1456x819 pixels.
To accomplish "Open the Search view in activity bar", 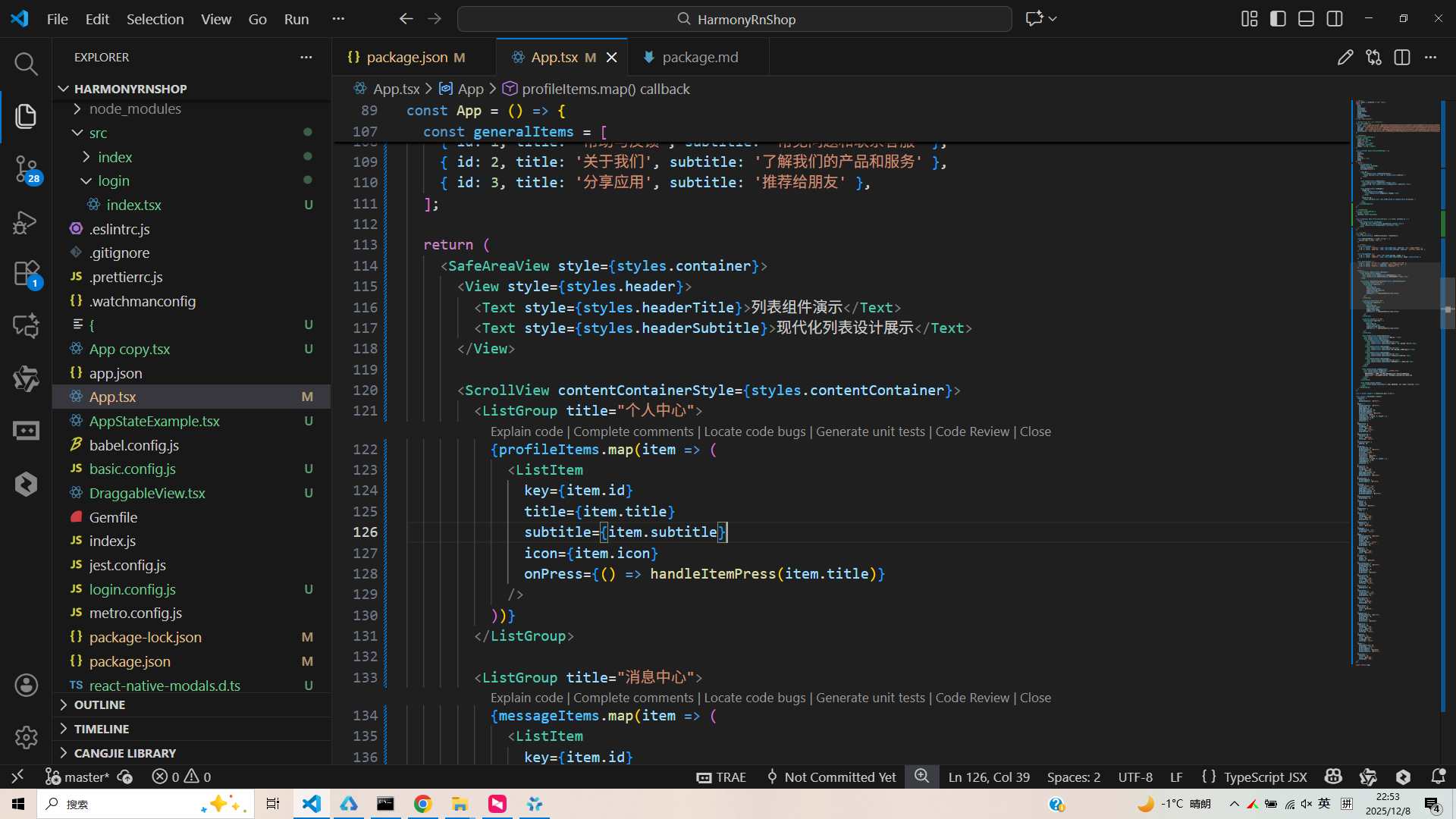I will click(26, 64).
